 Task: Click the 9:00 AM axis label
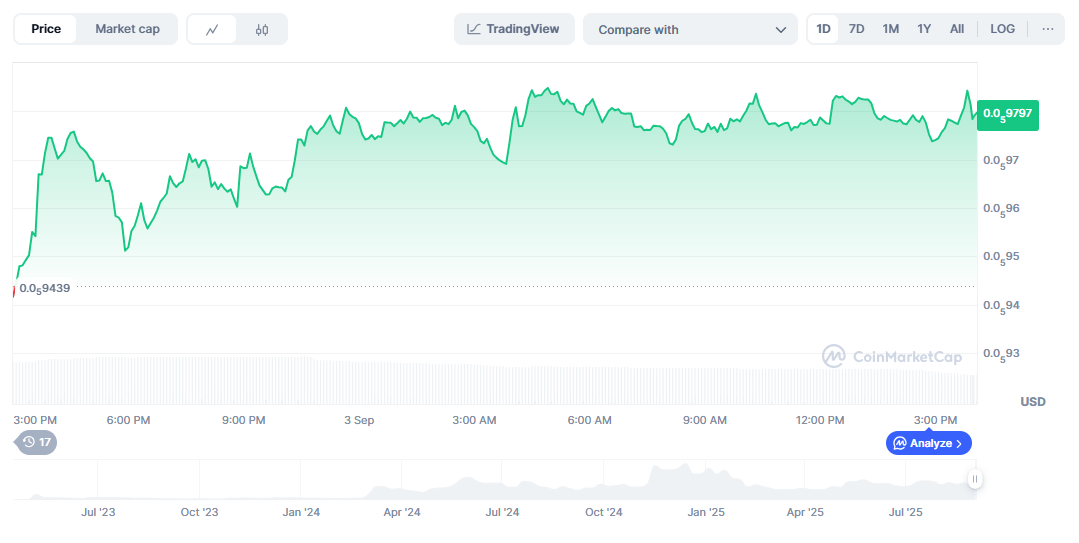[x=705, y=420]
